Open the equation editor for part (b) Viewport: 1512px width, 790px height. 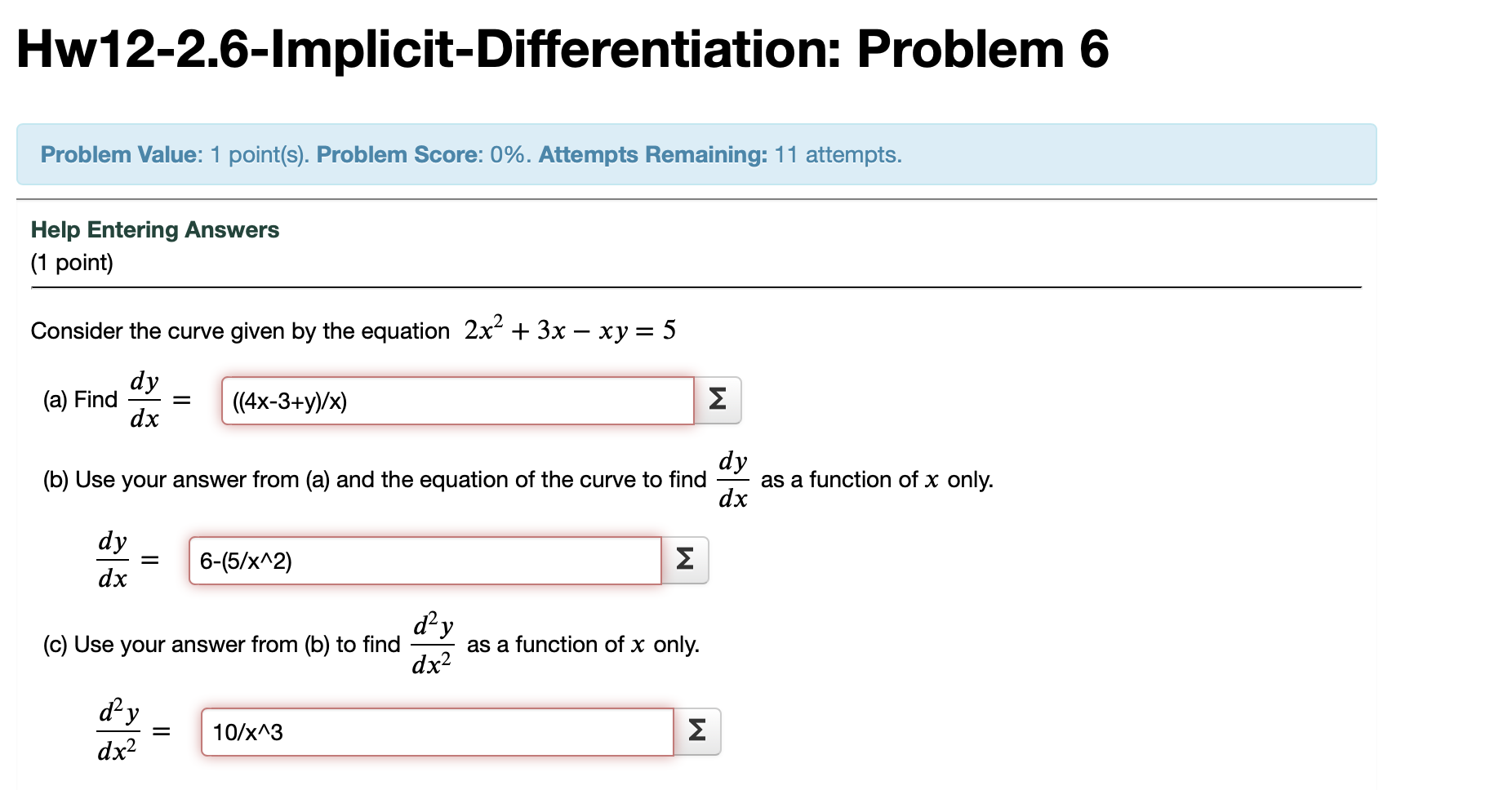point(685,560)
